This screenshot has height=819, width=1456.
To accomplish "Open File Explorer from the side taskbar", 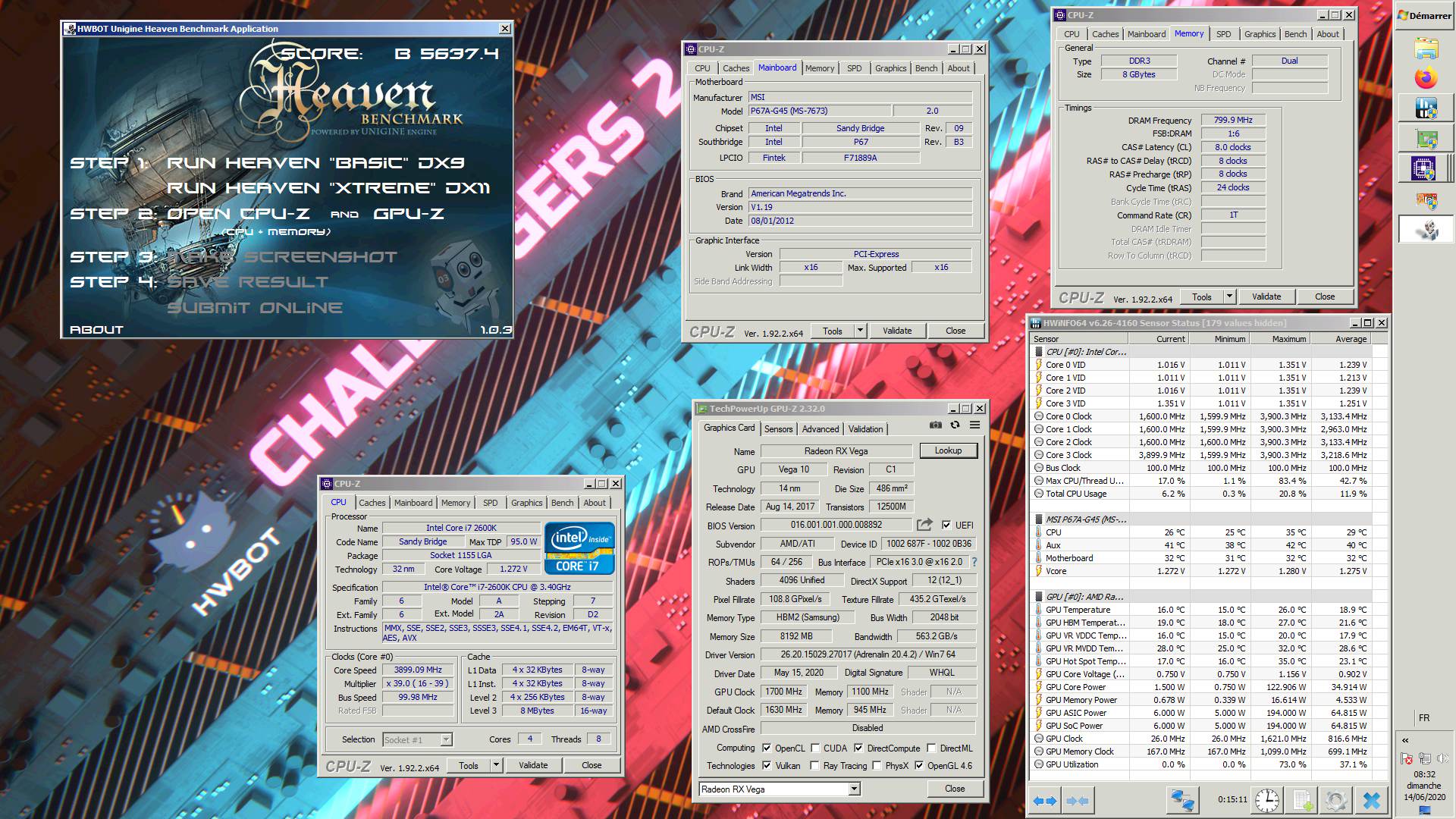I will click(x=1426, y=49).
